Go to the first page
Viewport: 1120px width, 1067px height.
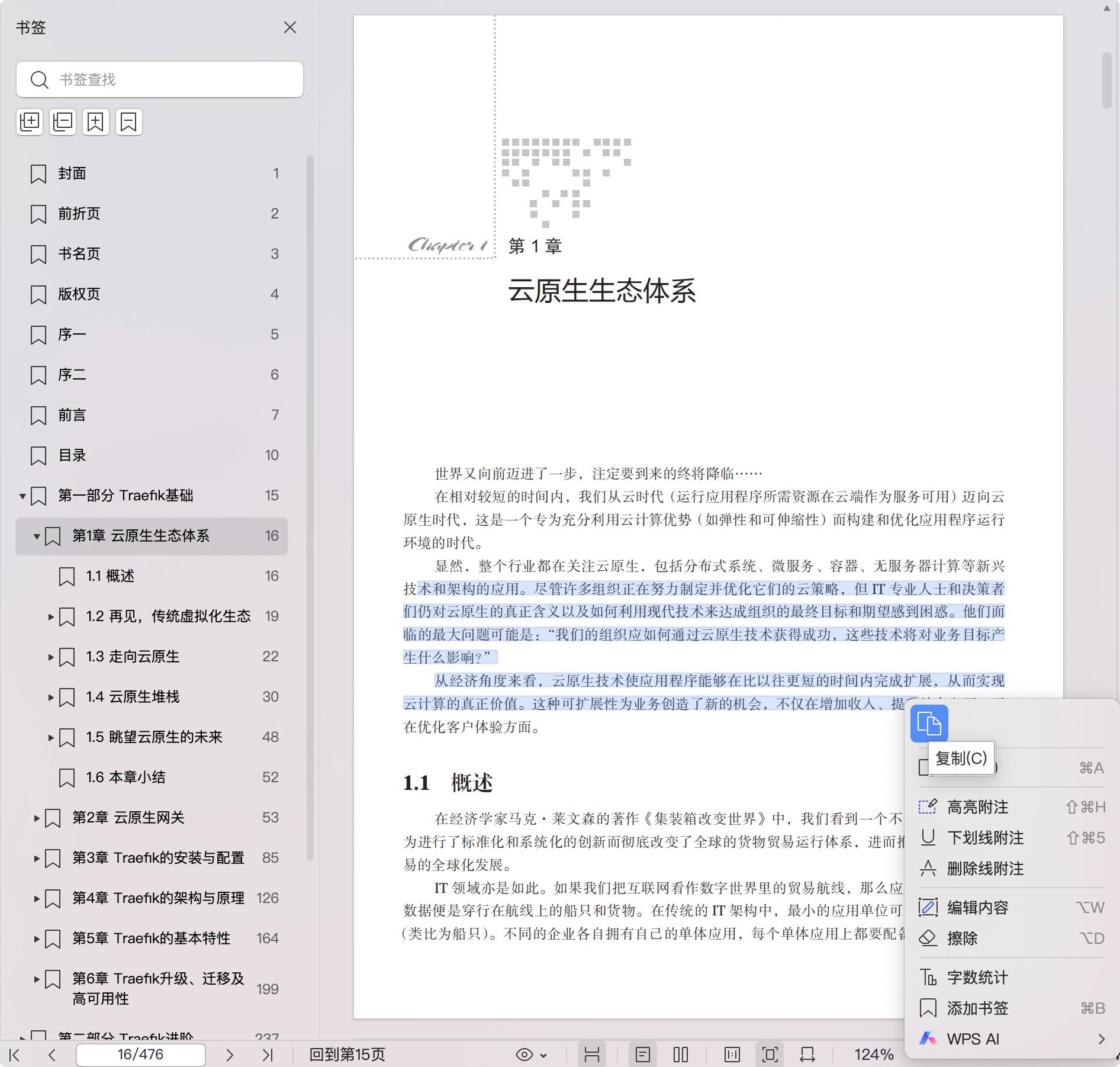(15, 1055)
